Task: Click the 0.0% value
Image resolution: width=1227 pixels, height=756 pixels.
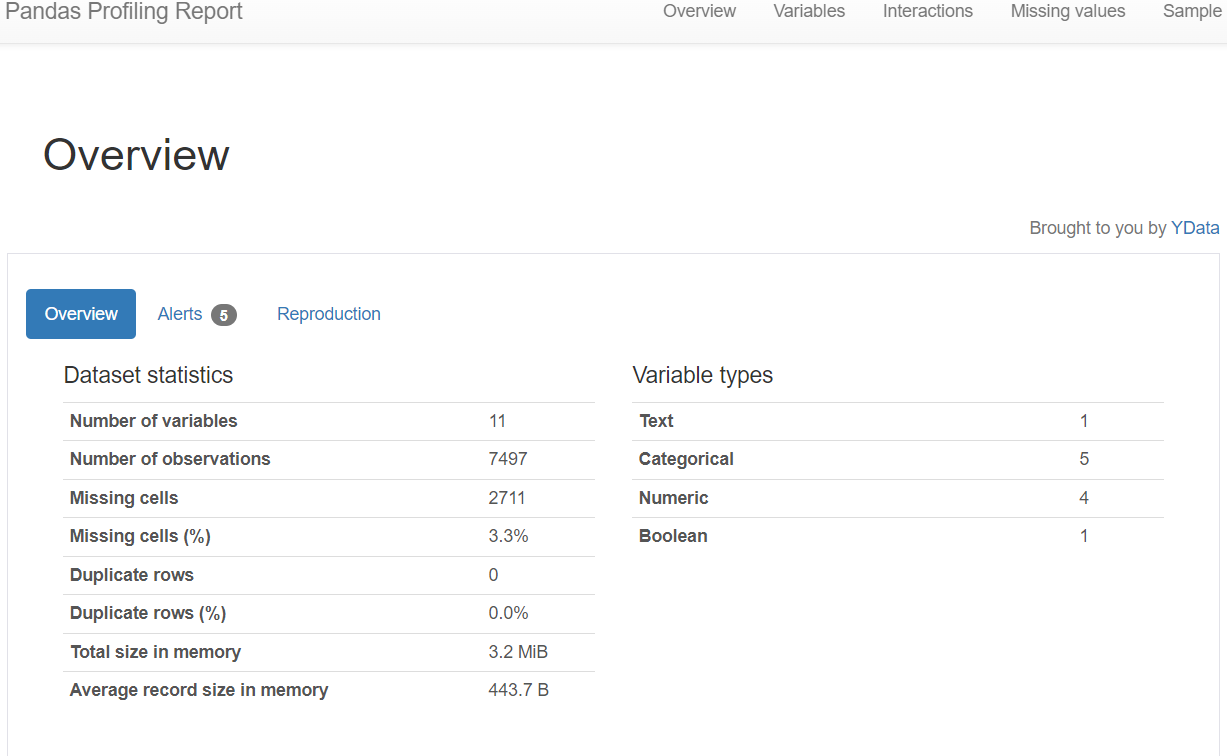Action: pyautogui.click(x=508, y=613)
